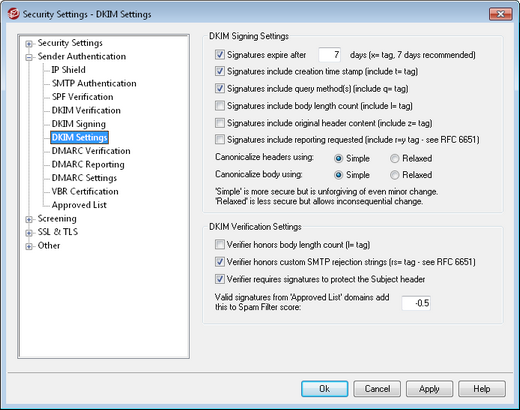This screenshot has width=520, height=410.
Task: Click the MDaemon app icon in title bar
Action: (13, 14)
